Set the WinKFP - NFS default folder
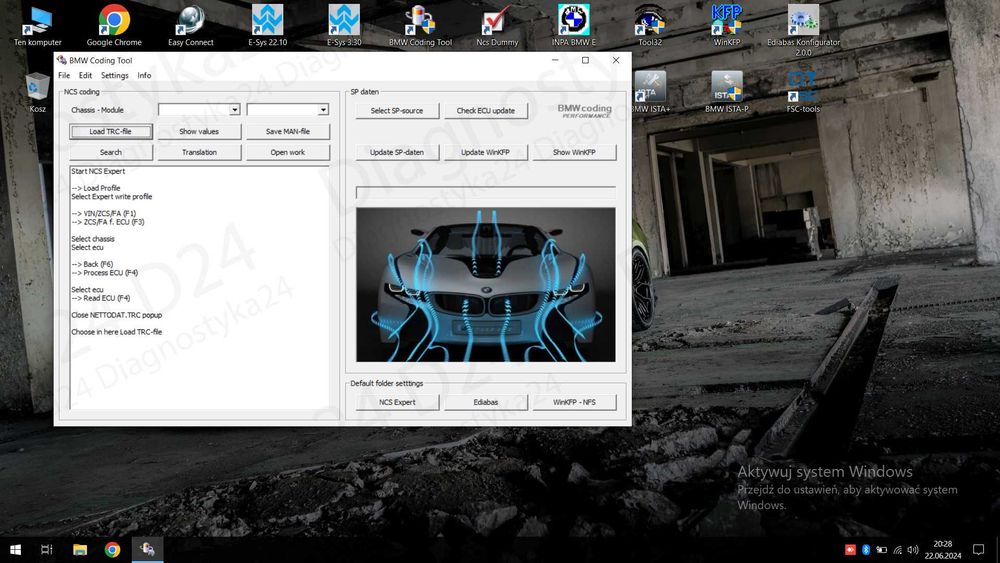Image resolution: width=1000 pixels, height=563 pixels. (x=574, y=402)
